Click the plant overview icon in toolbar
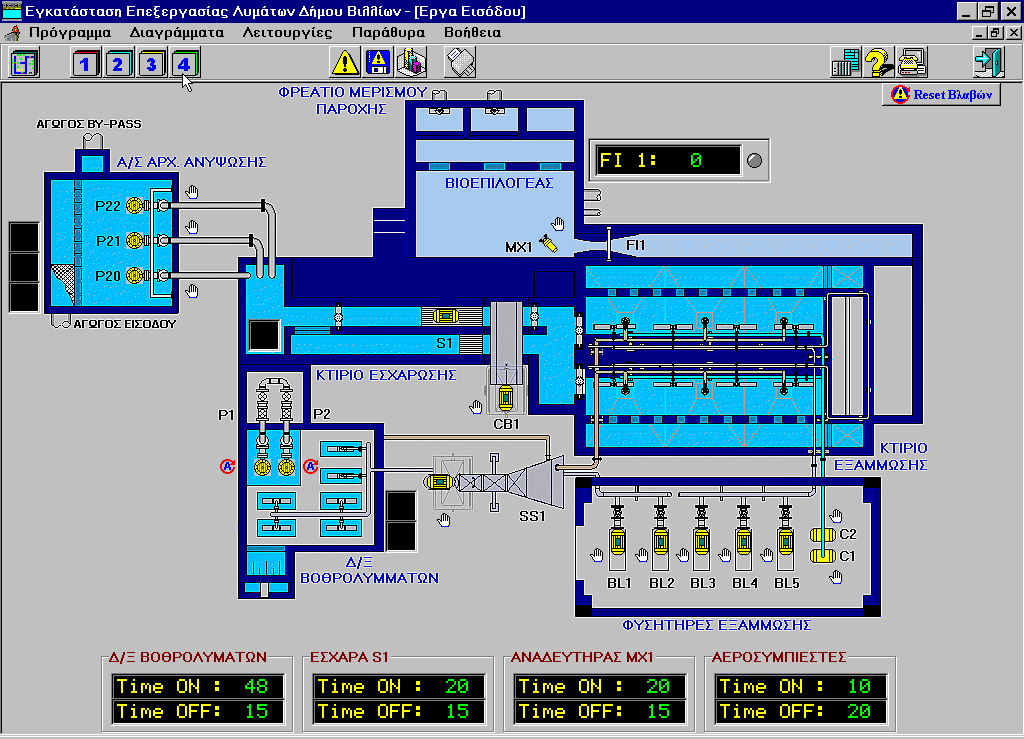Viewport: 1024px width, 739px height. coord(23,63)
